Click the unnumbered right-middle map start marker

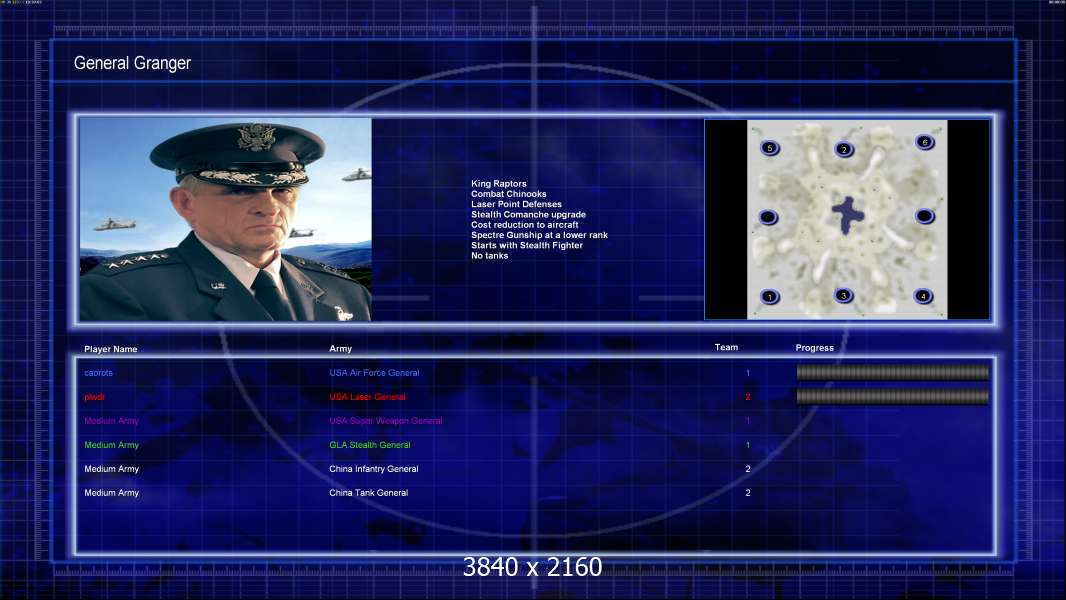925,217
